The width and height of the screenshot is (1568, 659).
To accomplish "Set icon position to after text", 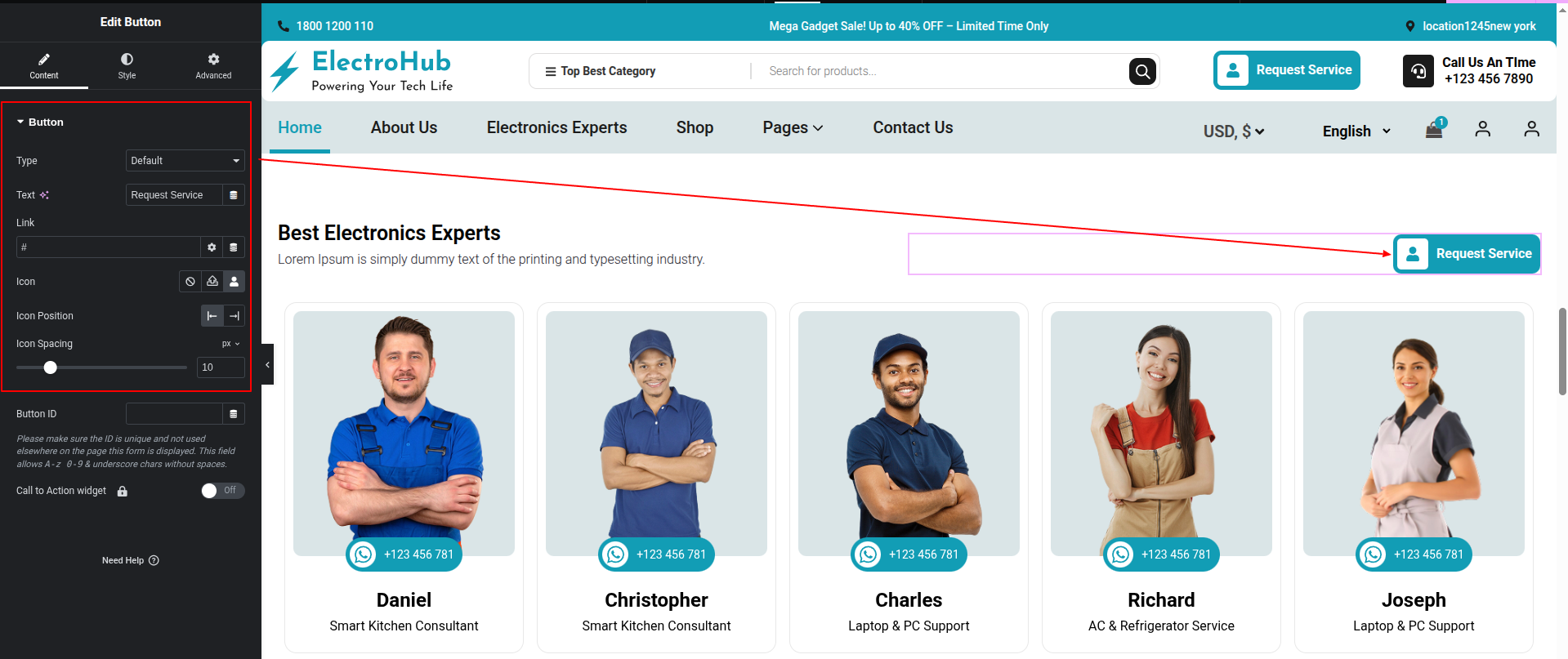I will coord(235,316).
